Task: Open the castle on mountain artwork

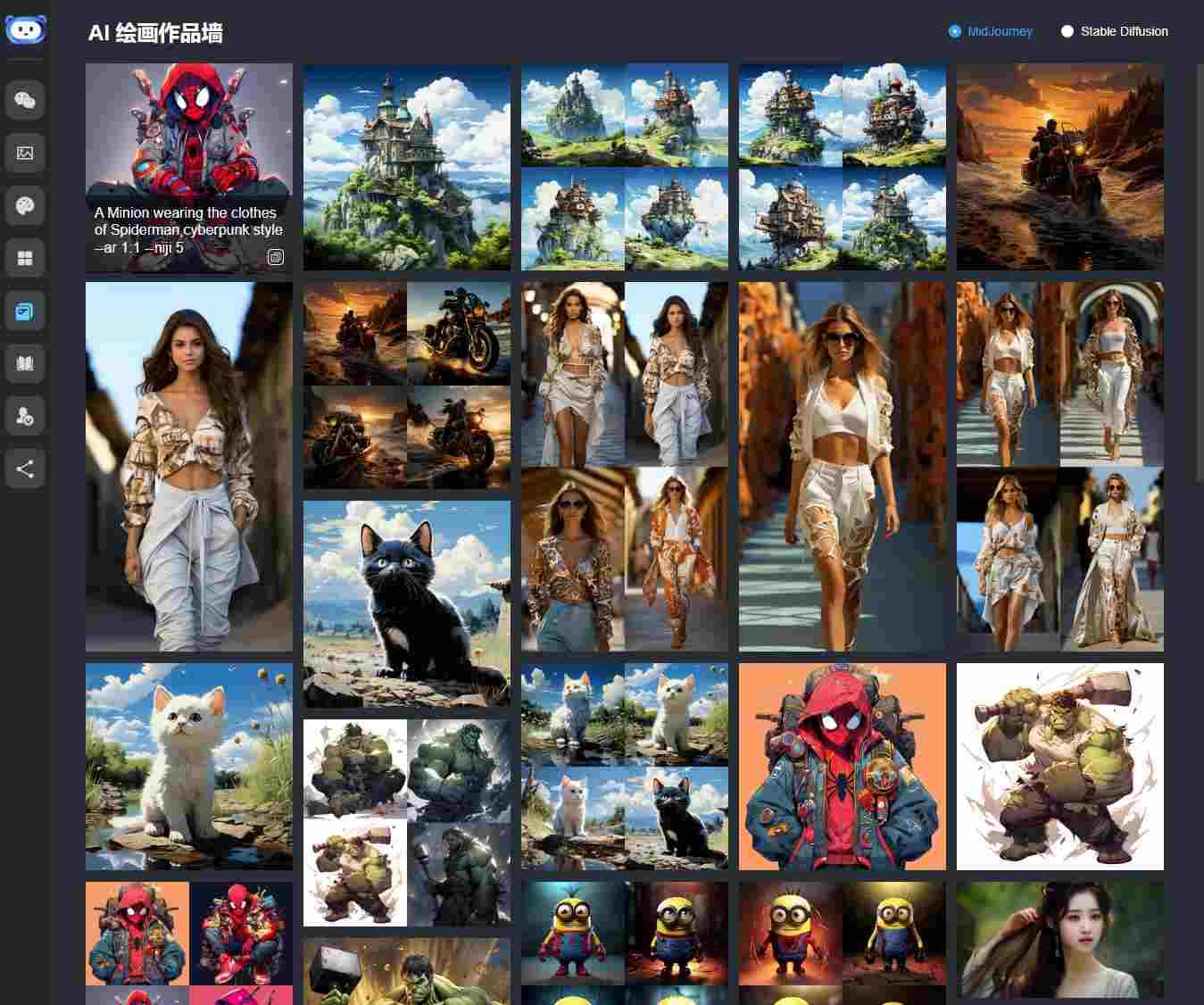Action: (x=406, y=167)
